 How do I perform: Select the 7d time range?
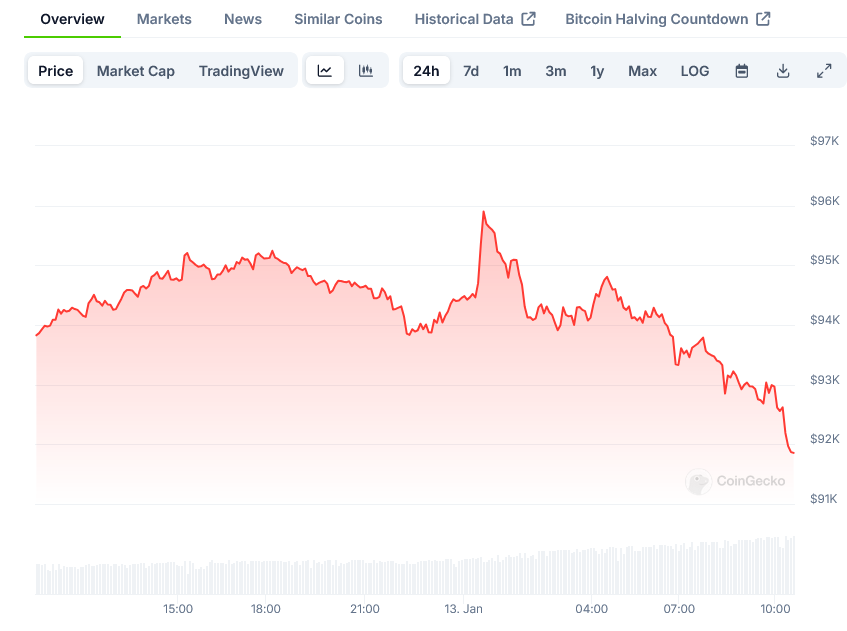point(471,71)
